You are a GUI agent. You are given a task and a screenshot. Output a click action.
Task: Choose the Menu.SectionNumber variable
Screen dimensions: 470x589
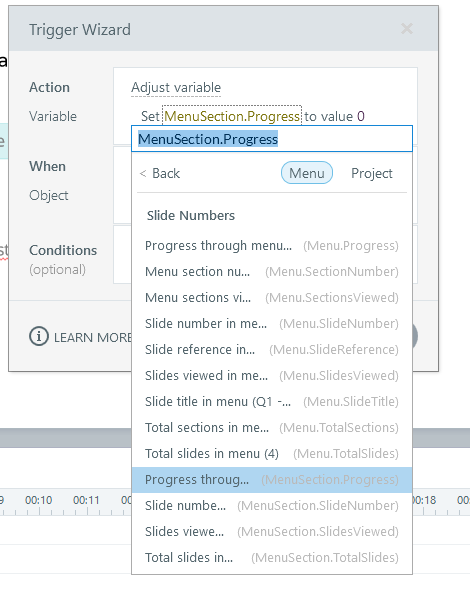[x=272, y=272]
